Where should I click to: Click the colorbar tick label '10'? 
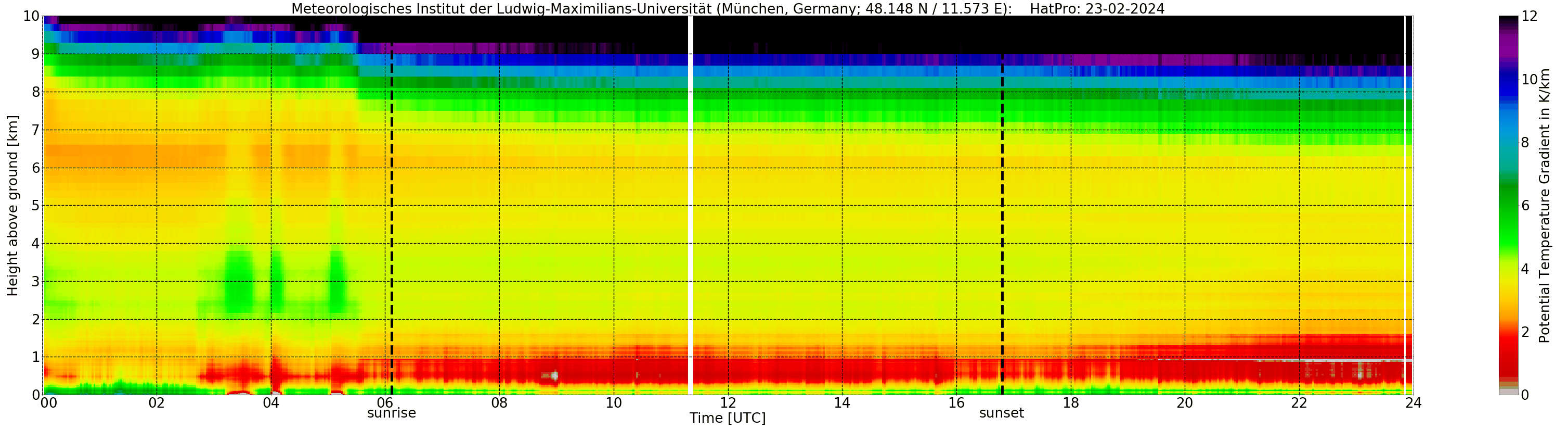pos(1529,79)
